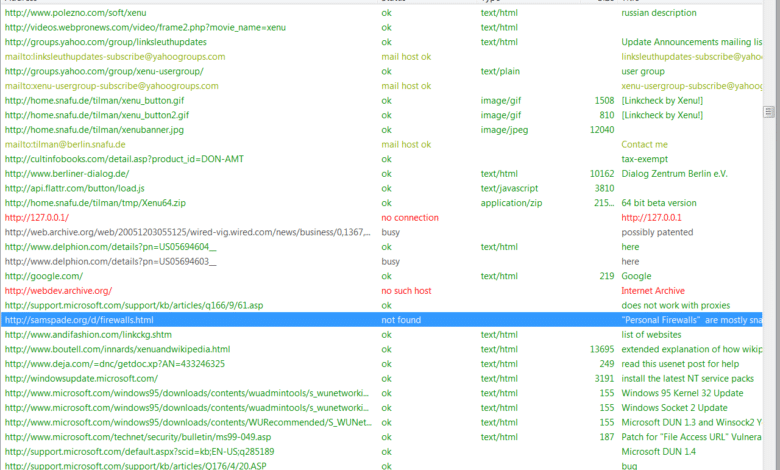
Task: Click the groups.yahoo.com/group/linksleuthupdates address
Action: pos(105,42)
